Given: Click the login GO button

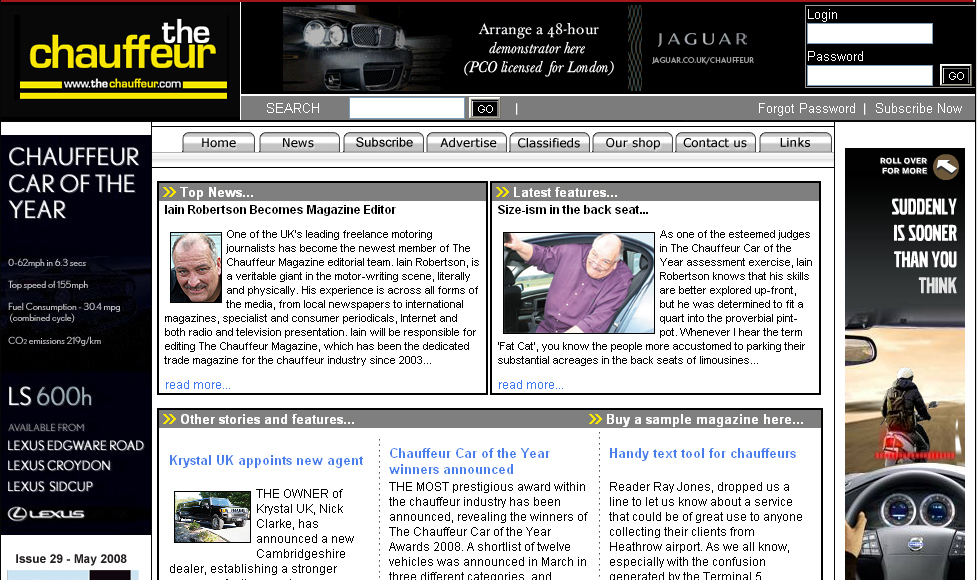Looking at the screenshot, I should coord(956,75).
